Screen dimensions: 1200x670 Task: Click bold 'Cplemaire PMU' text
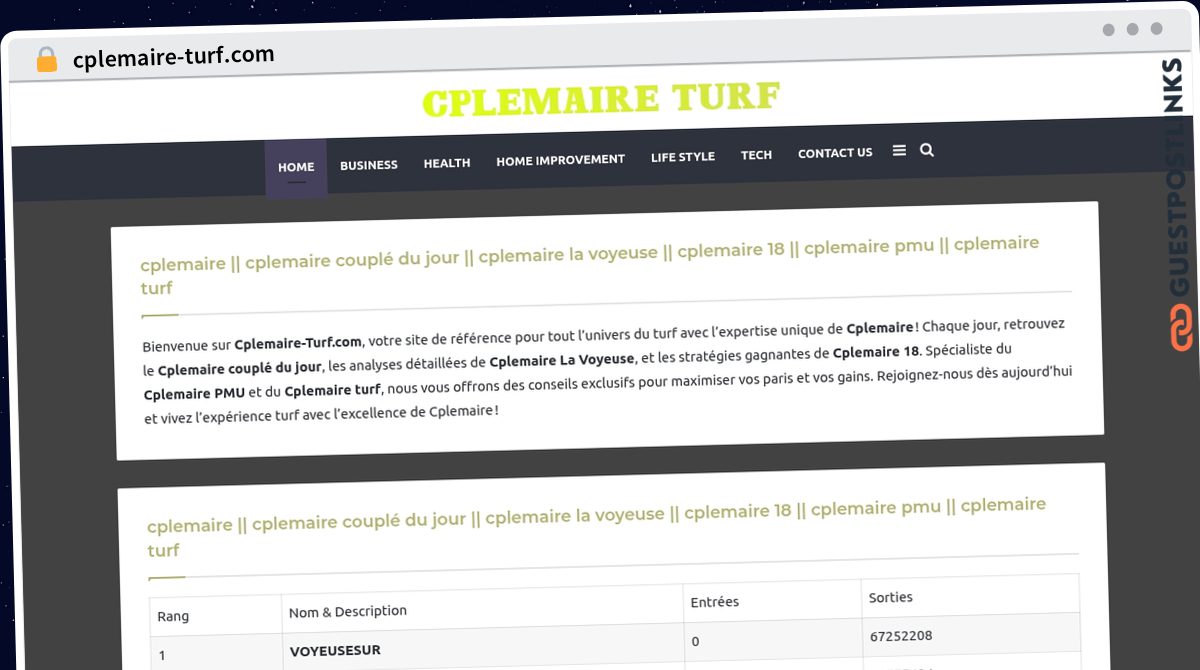tap(194, 394)
